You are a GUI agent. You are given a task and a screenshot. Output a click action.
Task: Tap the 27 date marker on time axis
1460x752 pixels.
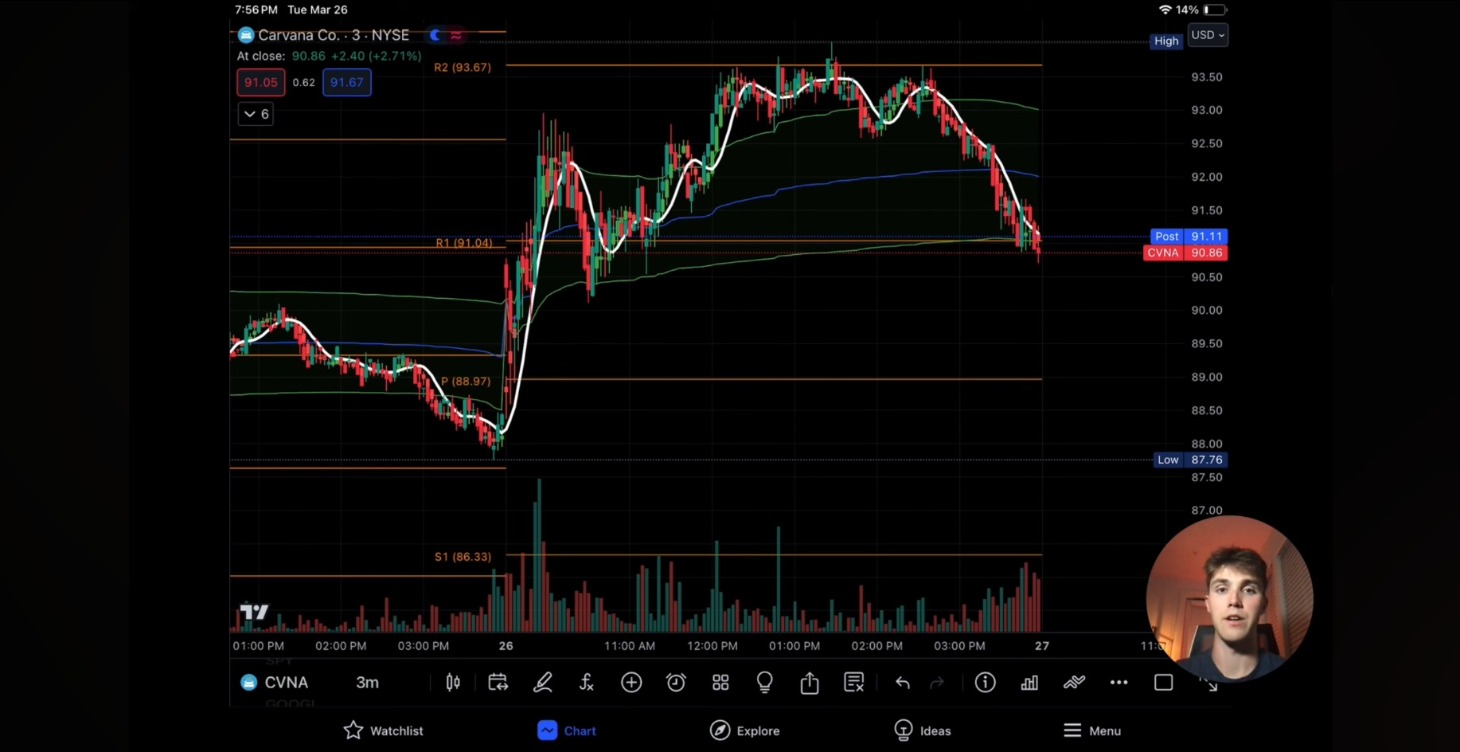coord(1042,646)
